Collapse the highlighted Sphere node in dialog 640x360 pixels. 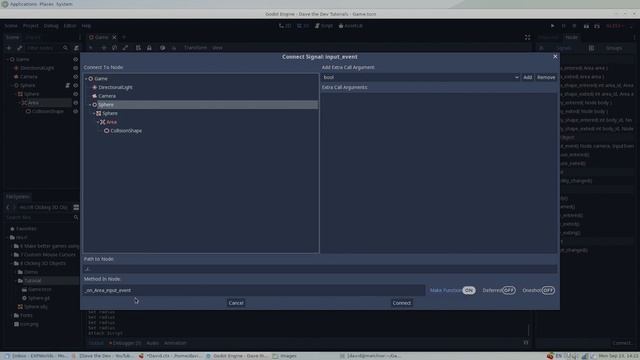(90, 105)
